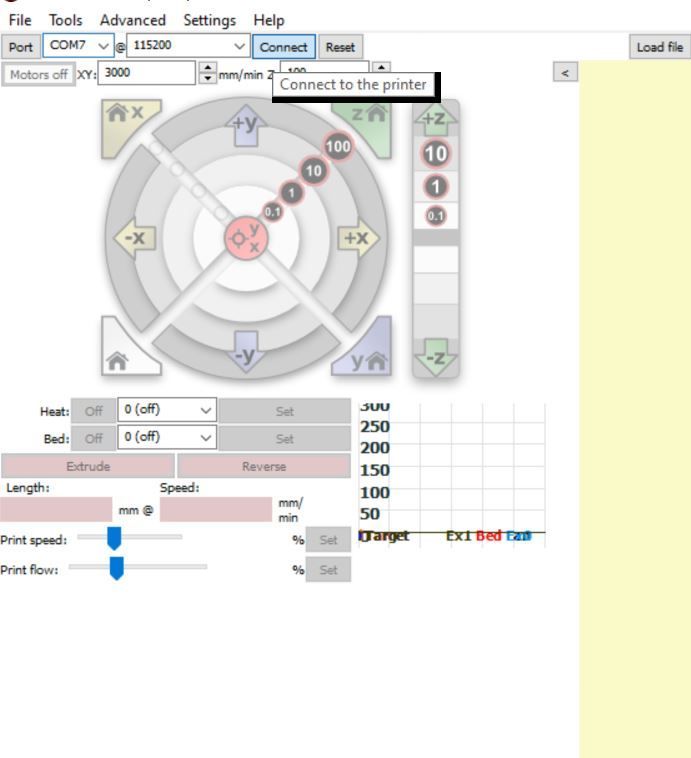
Task: Click the Connect button
Action: 284,47
